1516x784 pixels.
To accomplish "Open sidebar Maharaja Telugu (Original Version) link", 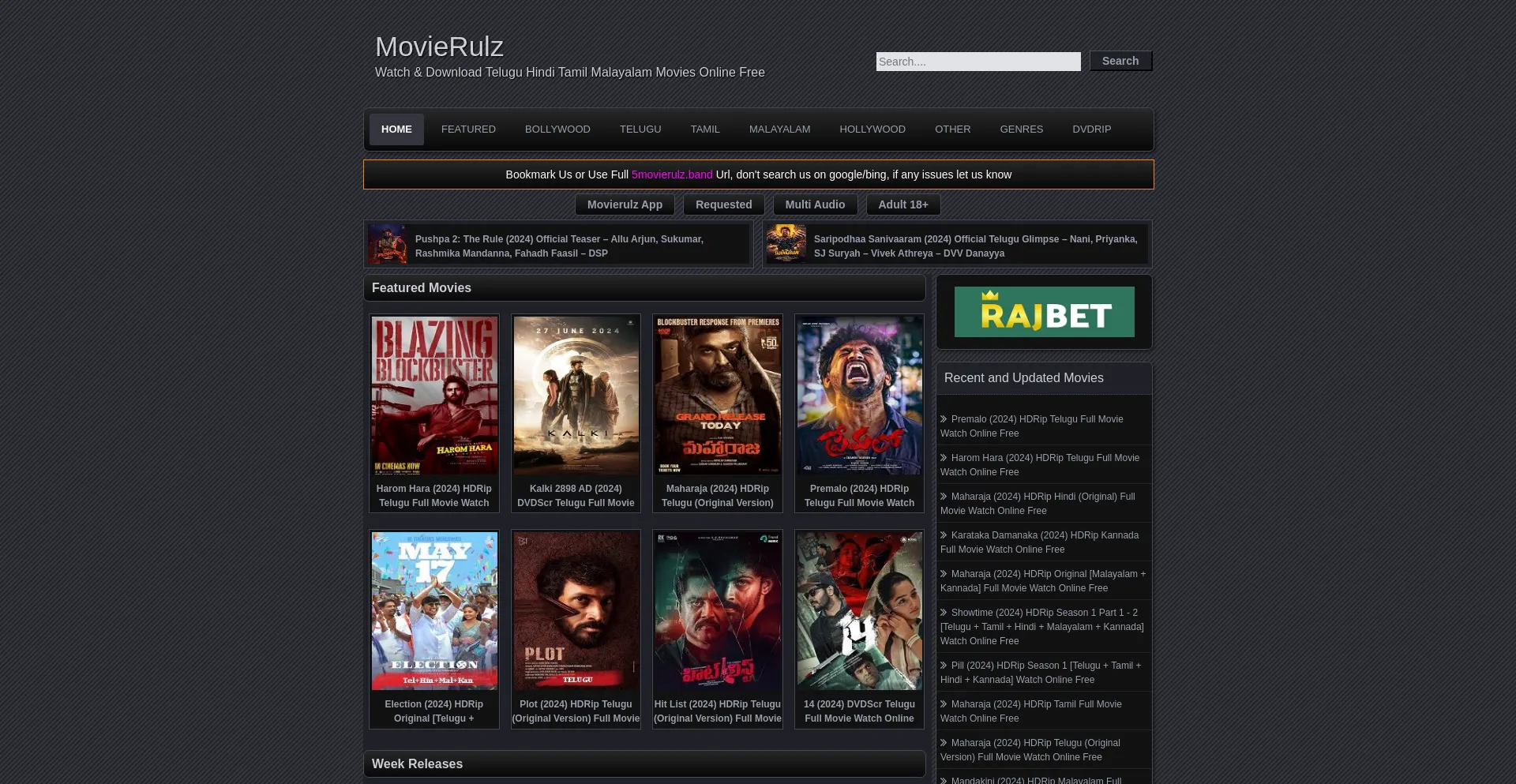I will (1030, 750).
